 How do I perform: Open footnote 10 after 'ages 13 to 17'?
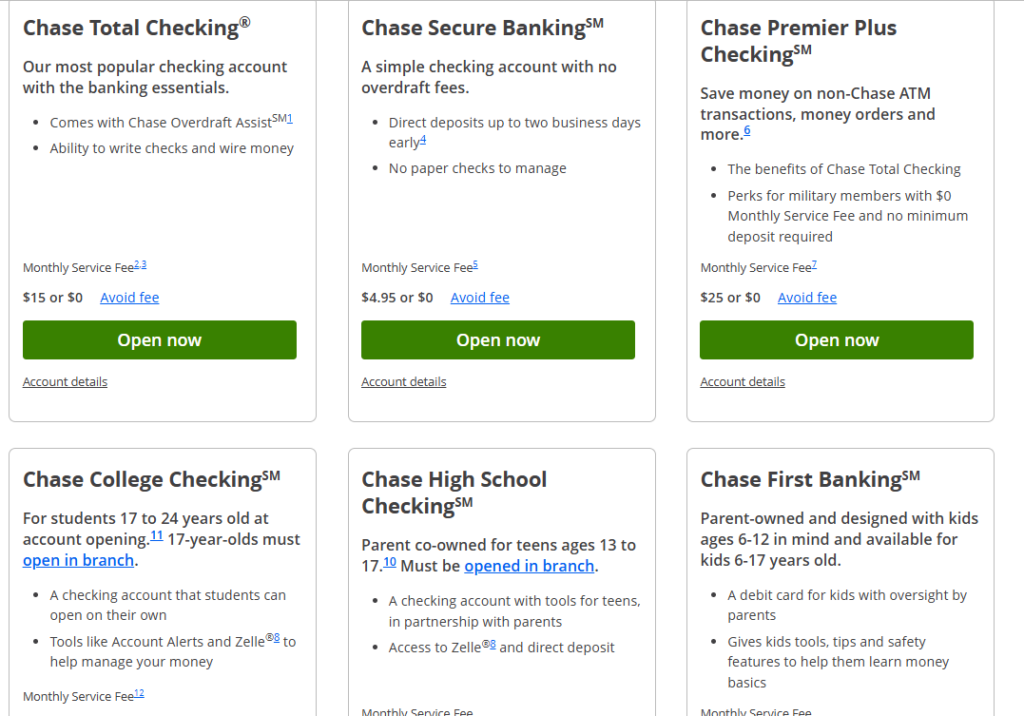[390, 563]
